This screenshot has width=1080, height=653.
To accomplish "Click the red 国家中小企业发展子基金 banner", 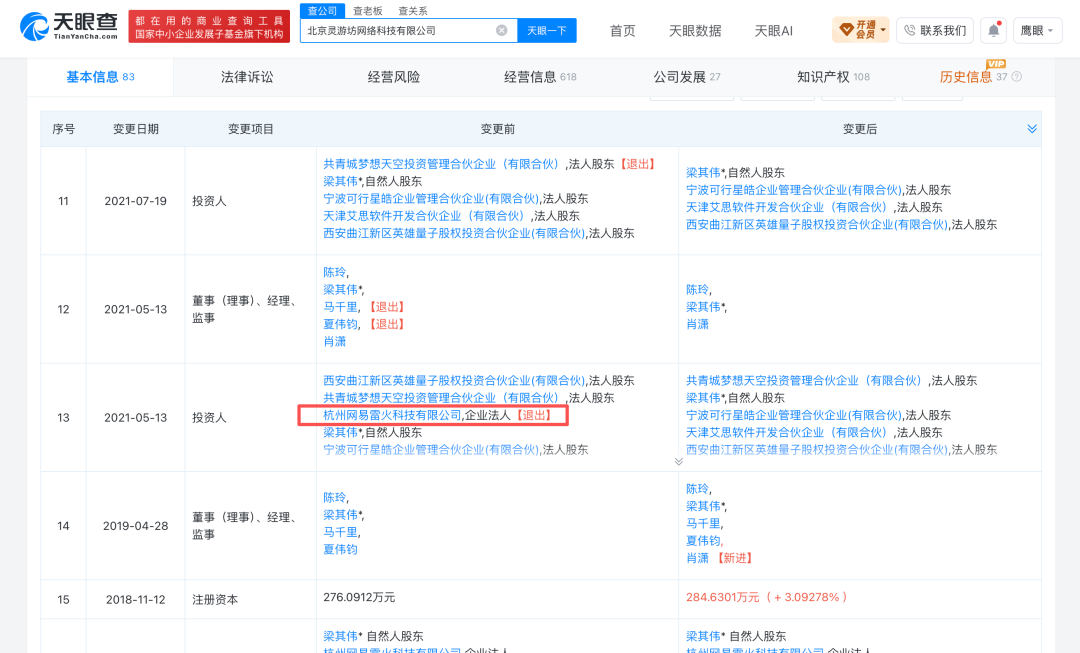I will click(209, 28).
